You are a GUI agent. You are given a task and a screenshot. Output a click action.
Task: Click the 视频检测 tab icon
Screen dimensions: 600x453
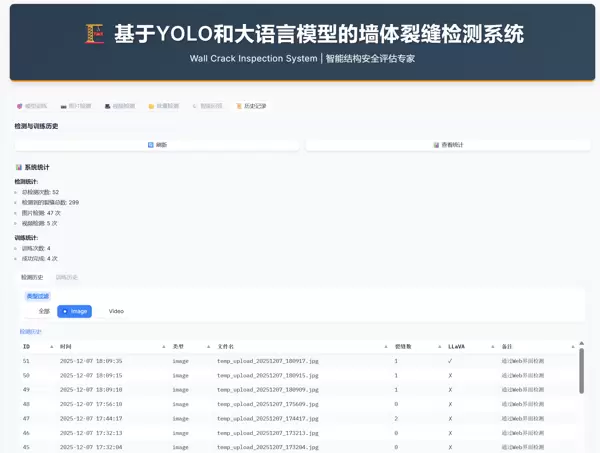(108, 105)
